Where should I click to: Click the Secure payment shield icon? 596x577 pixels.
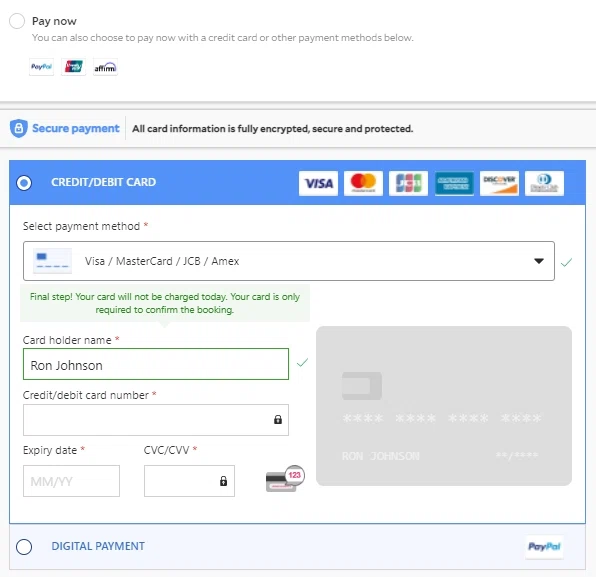point(19,128)
